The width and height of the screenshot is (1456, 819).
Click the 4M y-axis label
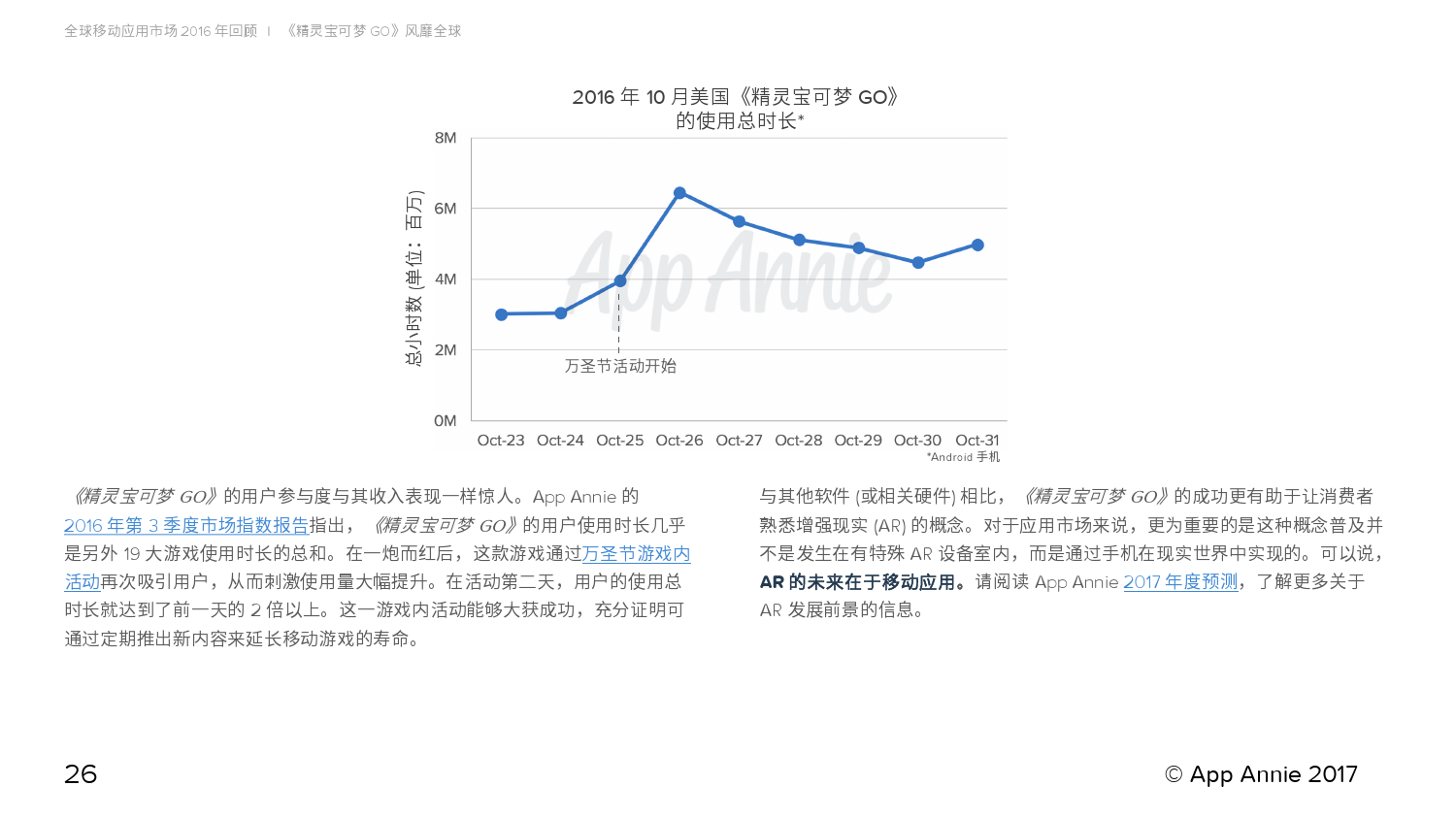point(446,279)
